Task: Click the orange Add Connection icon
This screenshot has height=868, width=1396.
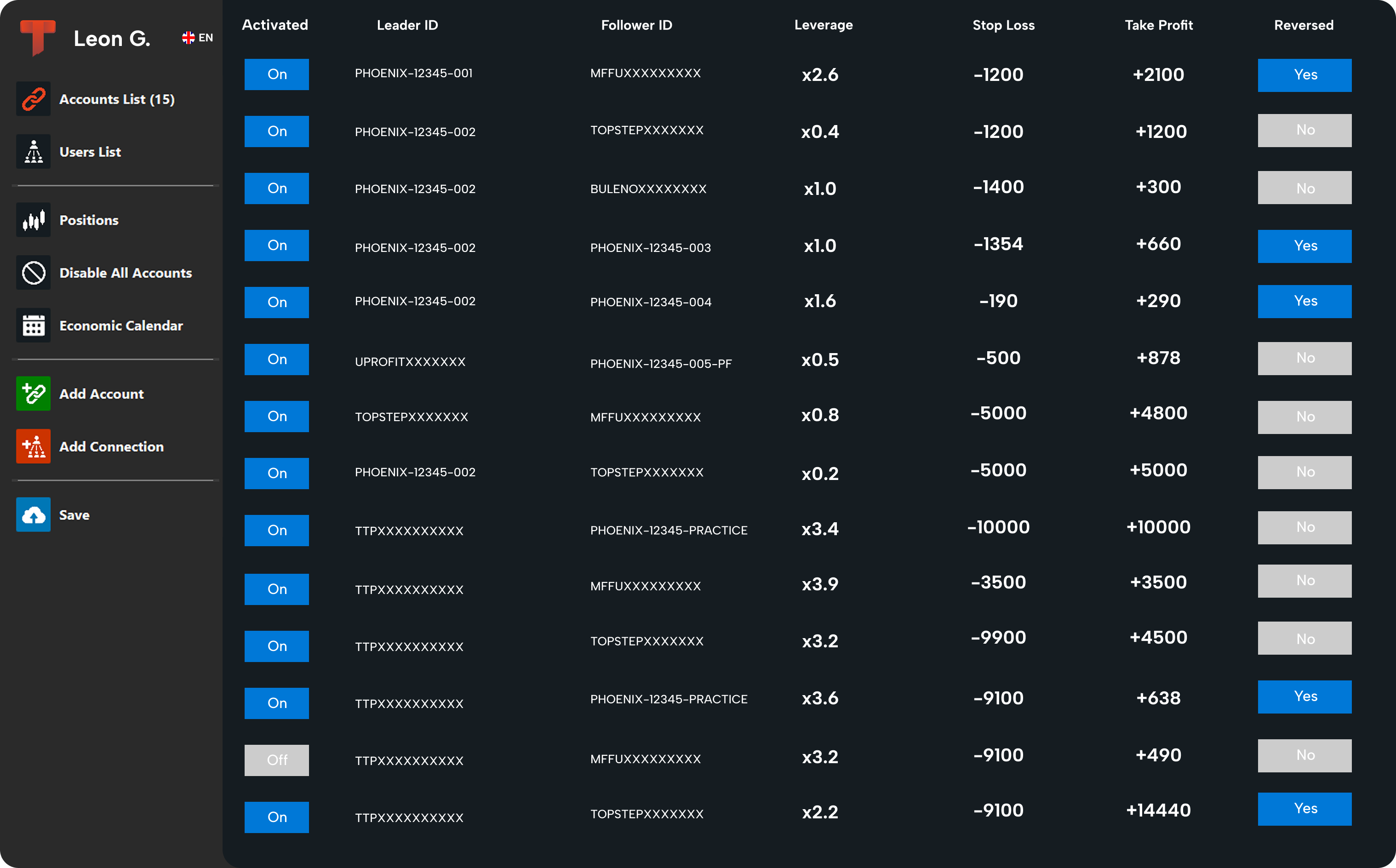Action: click(x=33, y=446)
